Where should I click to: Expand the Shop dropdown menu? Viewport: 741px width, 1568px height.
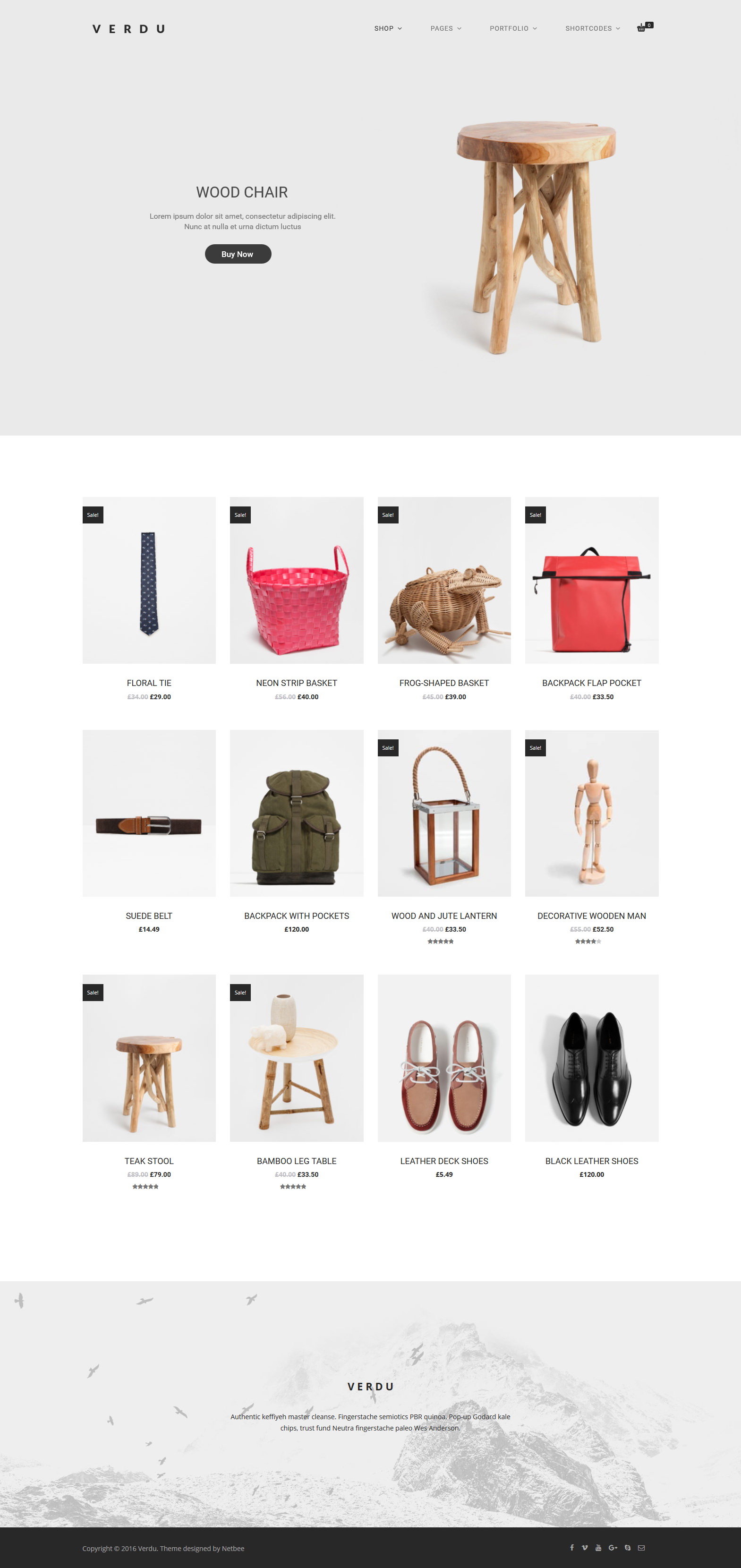point(388,29)
